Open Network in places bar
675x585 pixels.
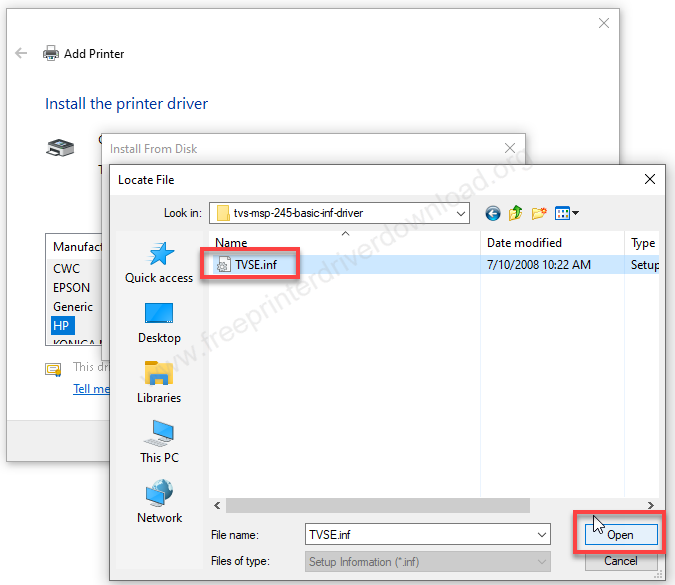[x=160, y=503]
